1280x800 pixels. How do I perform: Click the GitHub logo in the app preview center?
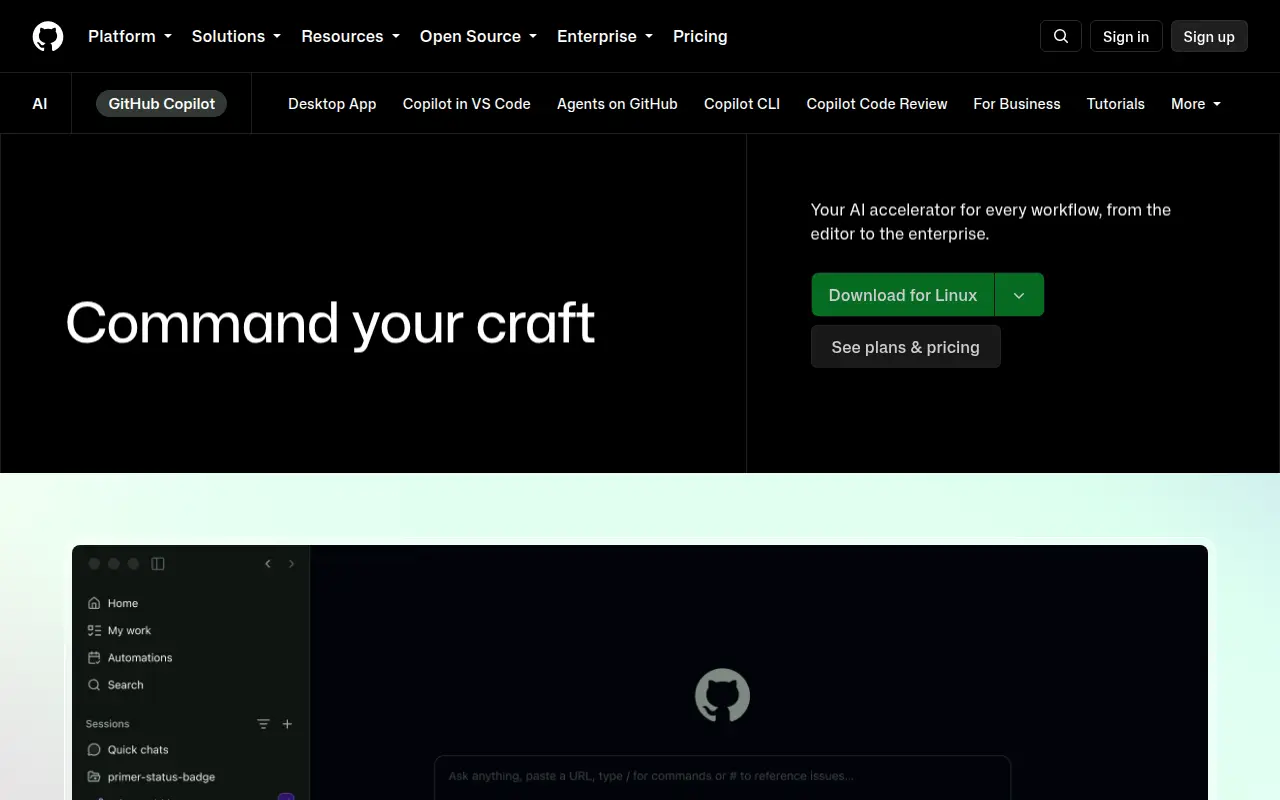point(722,696)
